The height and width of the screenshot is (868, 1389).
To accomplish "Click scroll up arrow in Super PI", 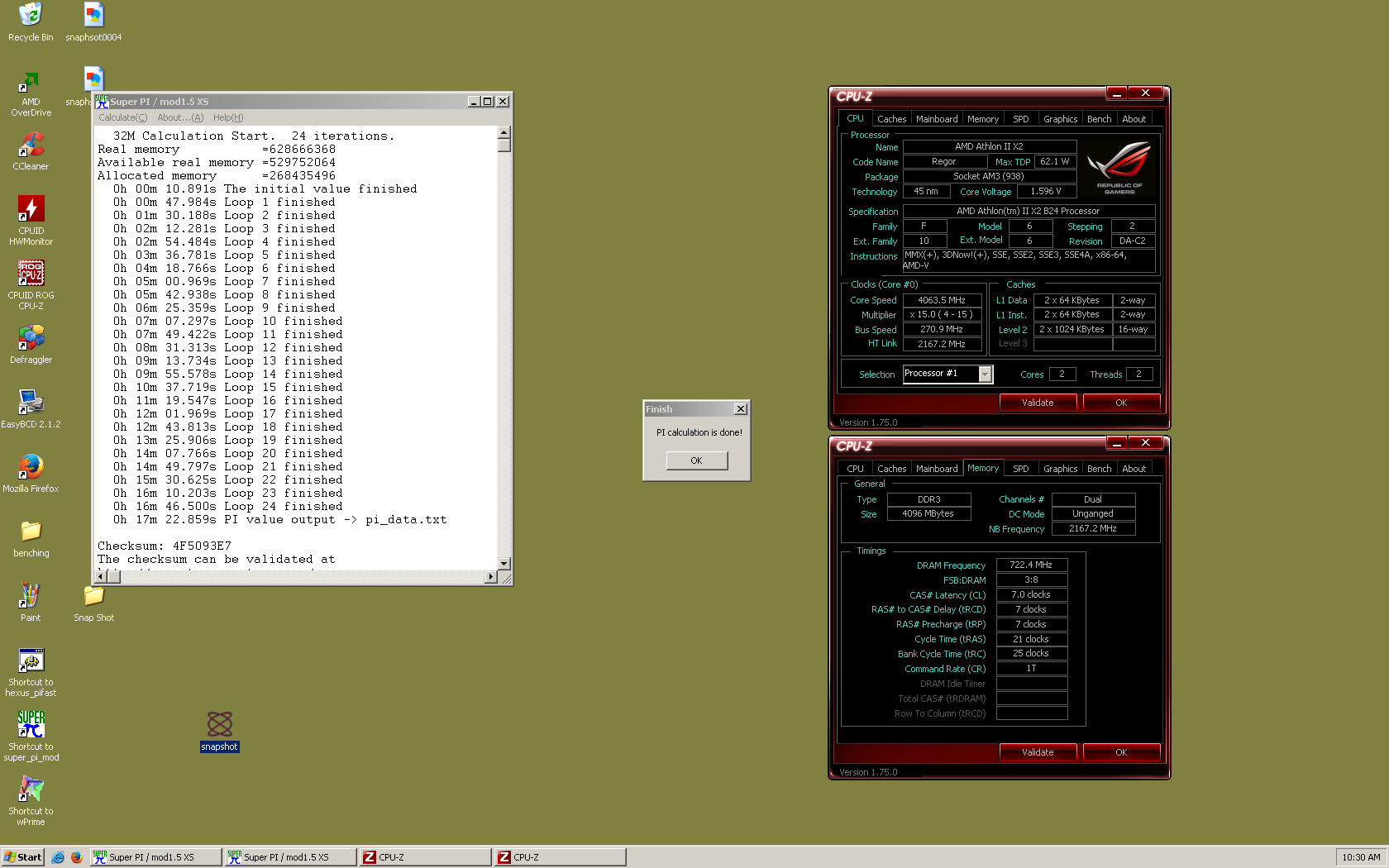I will pyautogui.click(x=504, y=132).
